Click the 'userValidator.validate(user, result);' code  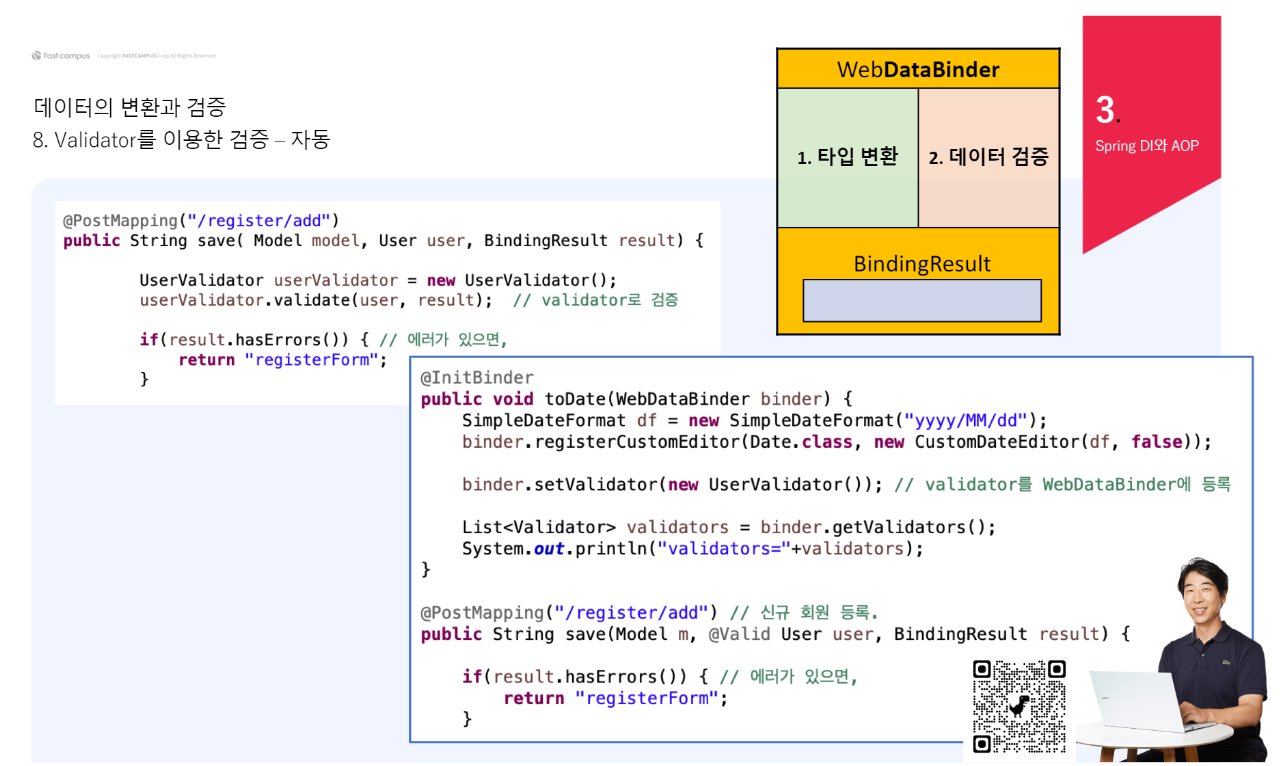(x=316, y=300)
